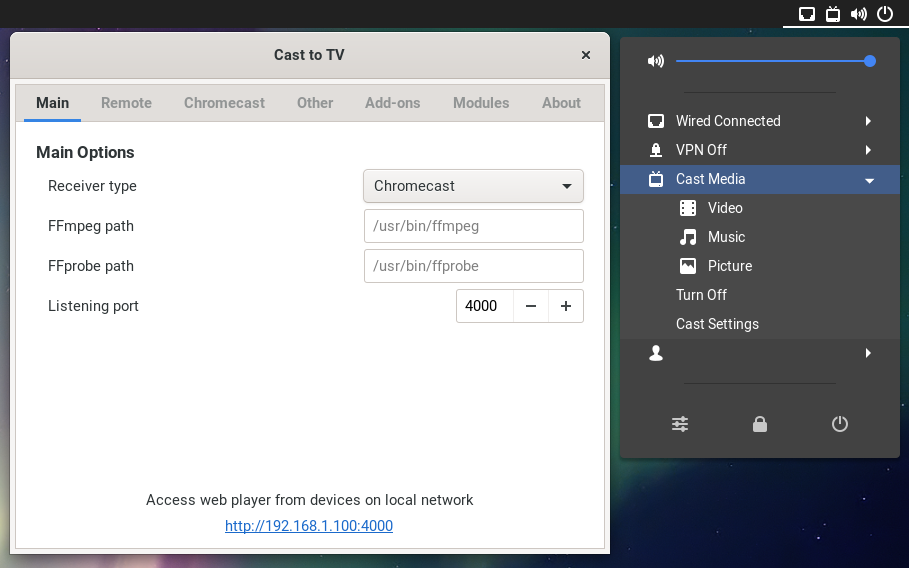909x568 pixels.
Task: Click the network icon in top bar
Action: click(806, 13)
